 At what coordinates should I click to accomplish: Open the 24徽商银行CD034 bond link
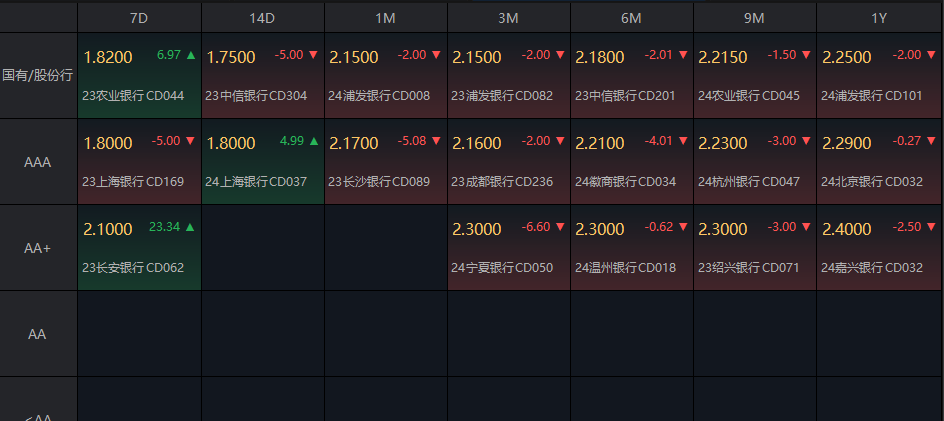tap(625, 182)
